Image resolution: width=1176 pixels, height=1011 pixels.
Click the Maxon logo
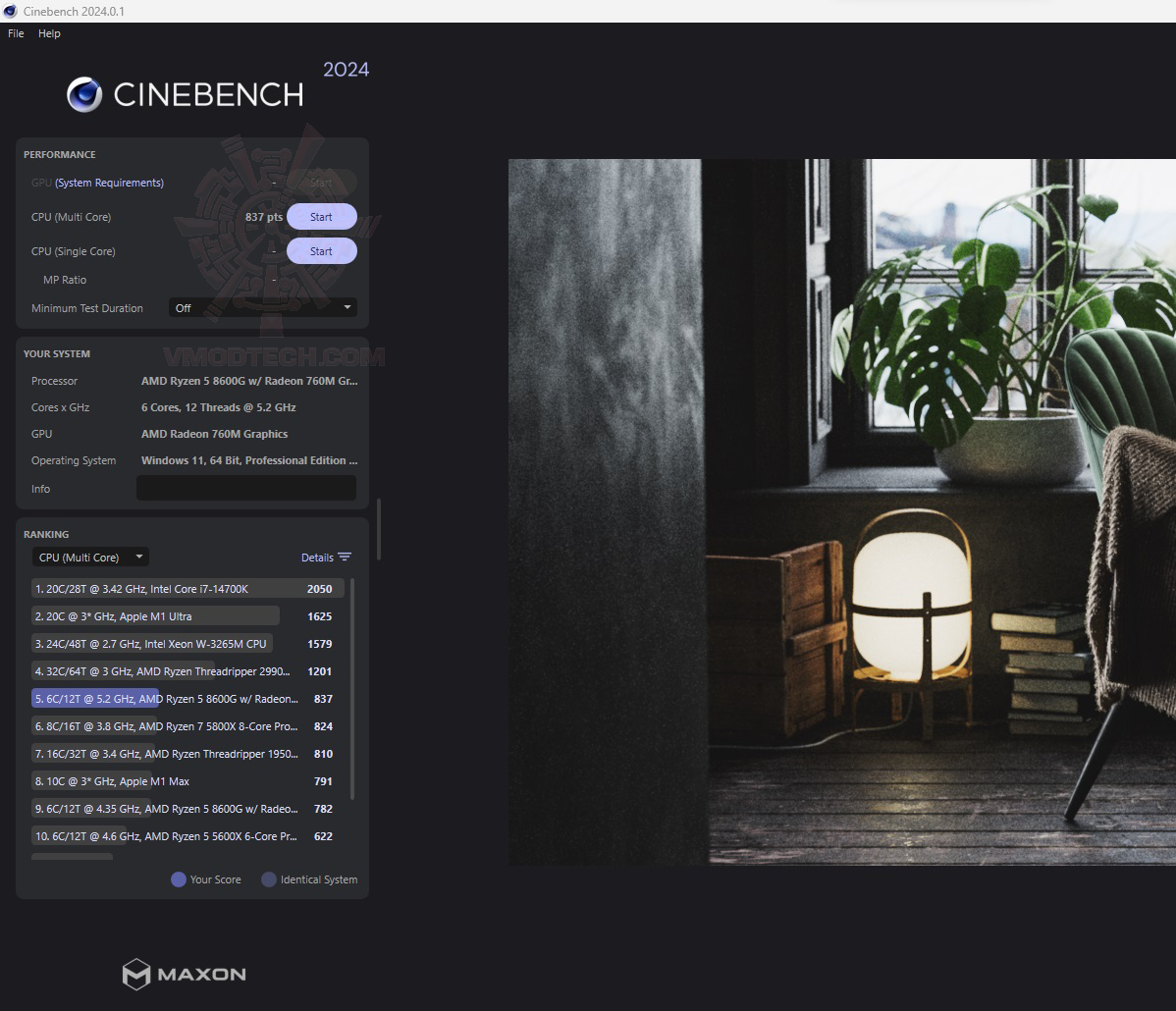tap(185, 975)
